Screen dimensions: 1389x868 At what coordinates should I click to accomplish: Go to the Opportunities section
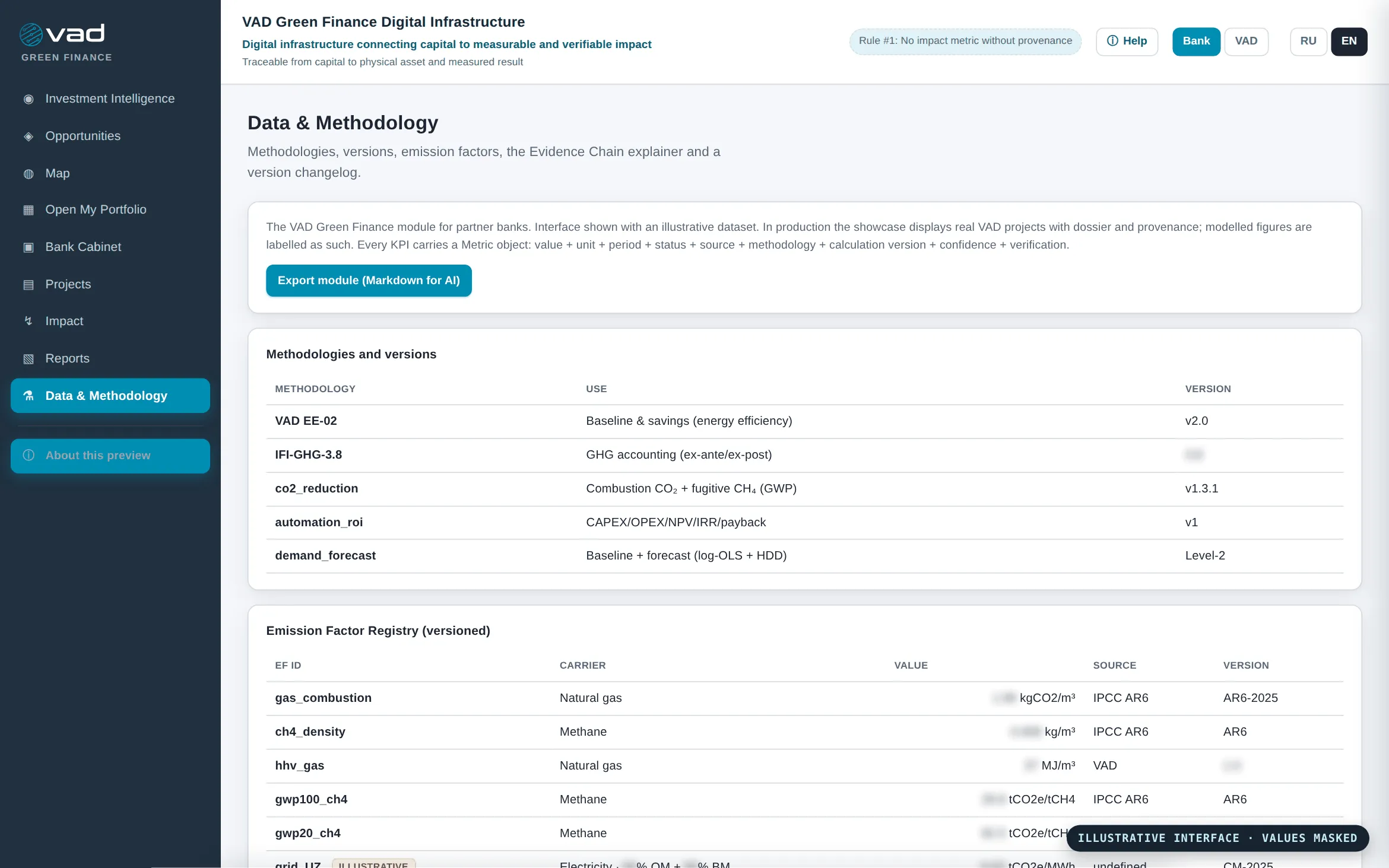110,136
